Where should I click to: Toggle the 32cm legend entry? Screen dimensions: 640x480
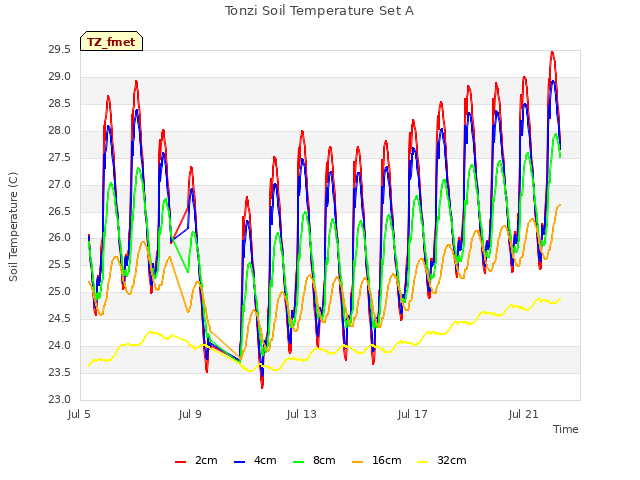pyautogui.click(x=442, y=460)
